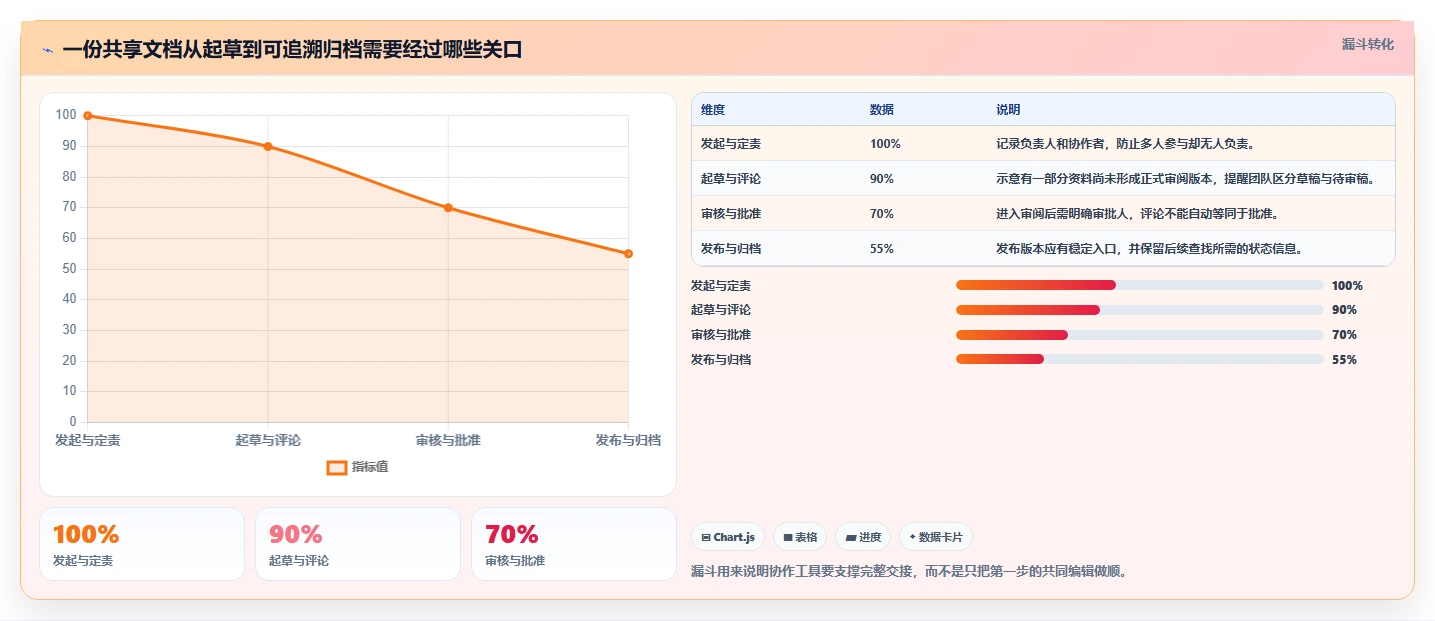Click the 维度 column header
The width and height of the screenshot is (1435, 621).
tap(713, 109)
